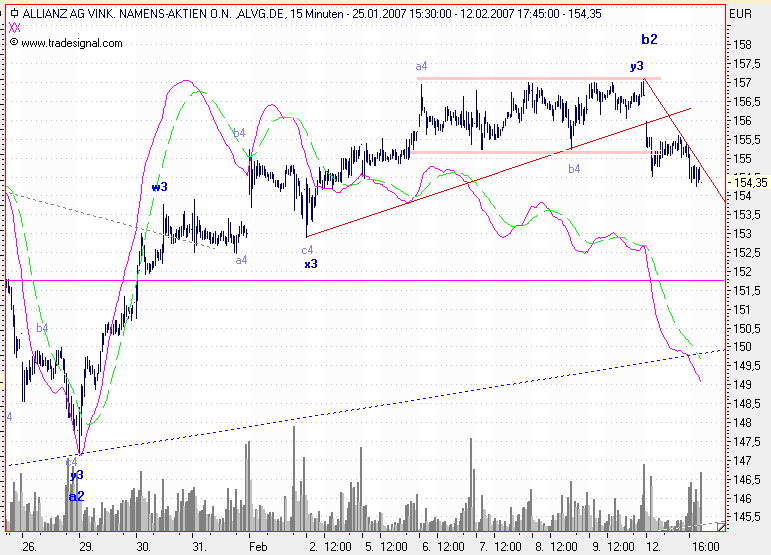The height and width of the screenshot is (555, 771).
Task: Select the horizontal magenta line across the chart
Action: click(400, 281)
